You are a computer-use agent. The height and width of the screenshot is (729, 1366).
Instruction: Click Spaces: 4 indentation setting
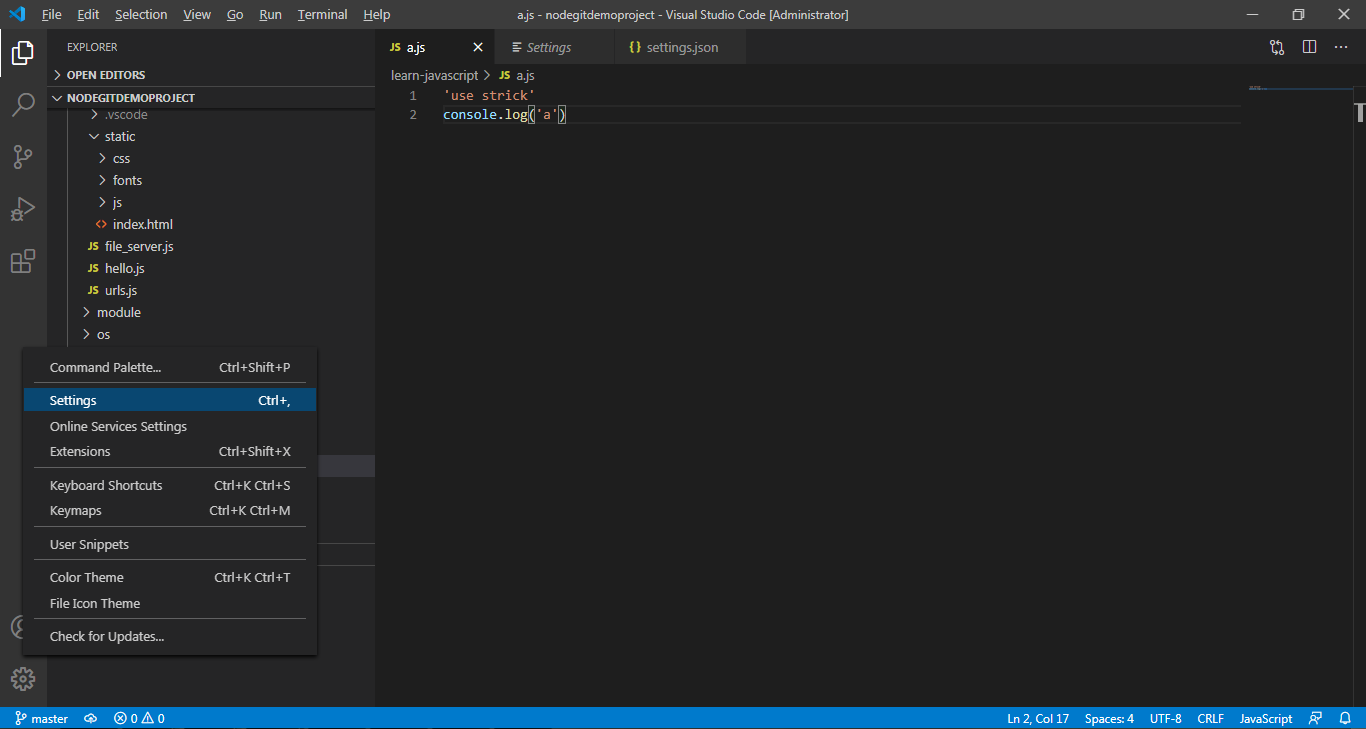pos(1109,718)
